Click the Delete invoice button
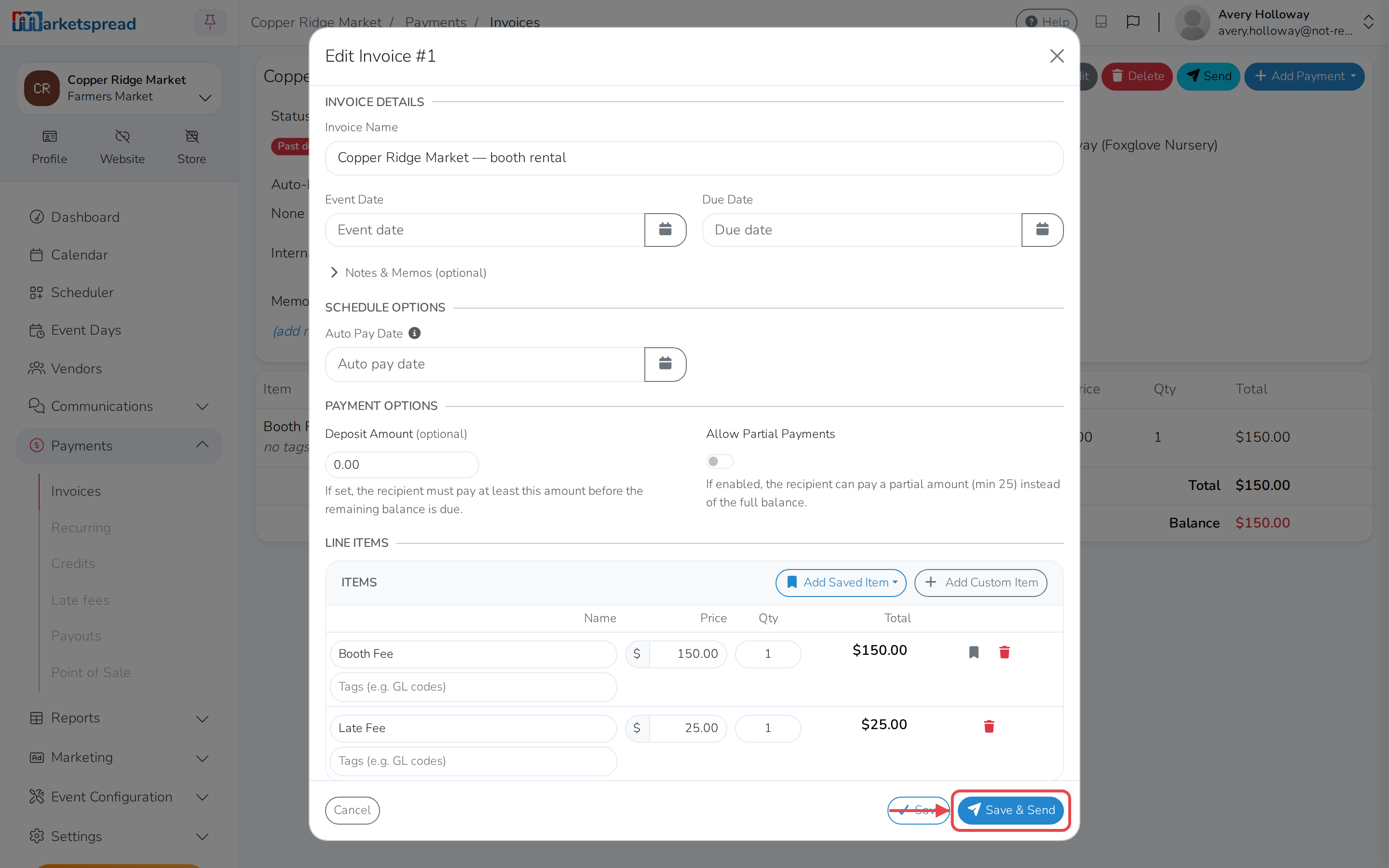Screen dimensions: 1389x868 click(x=1136, y=76)
